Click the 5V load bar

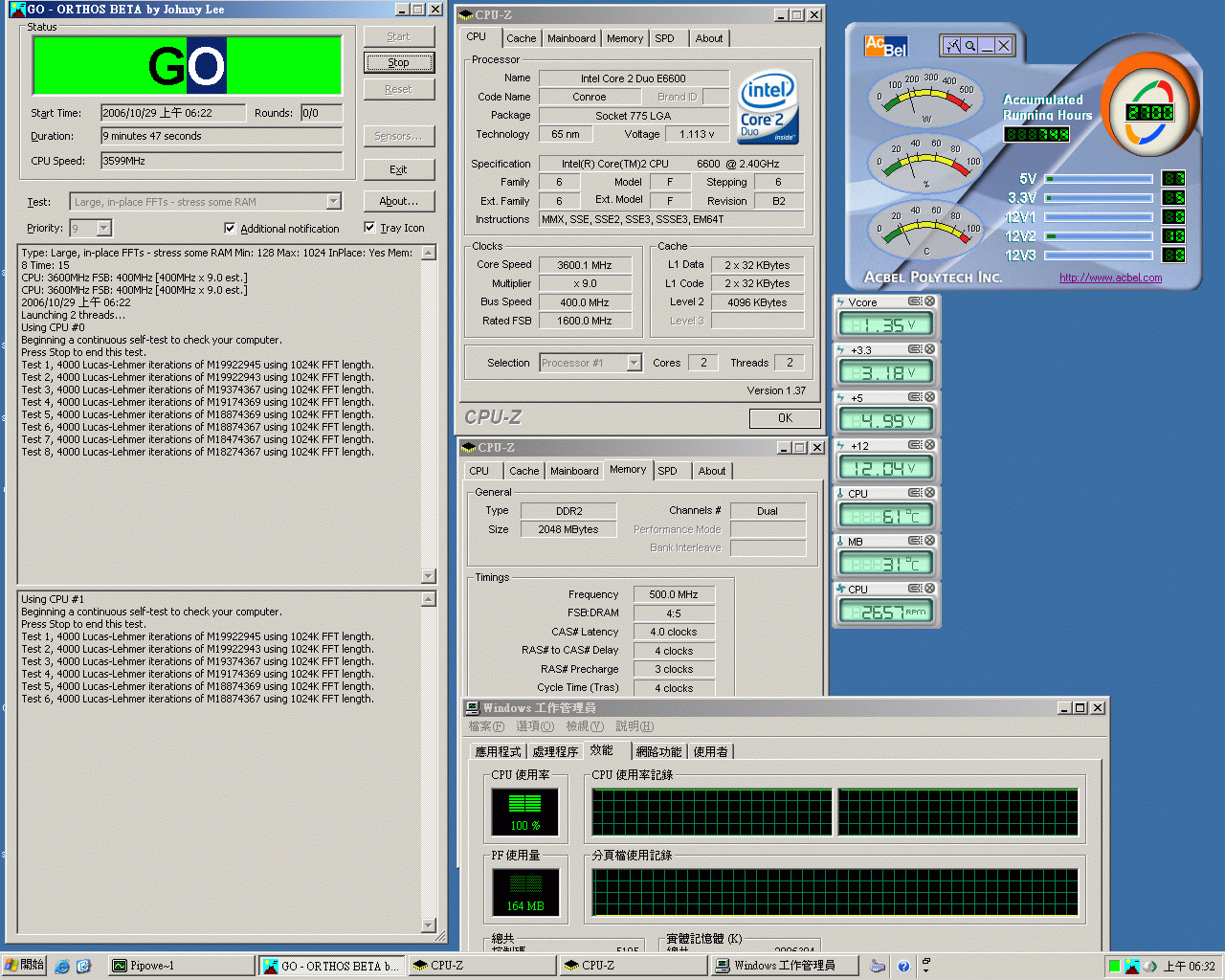click(x=1099, y=179)
